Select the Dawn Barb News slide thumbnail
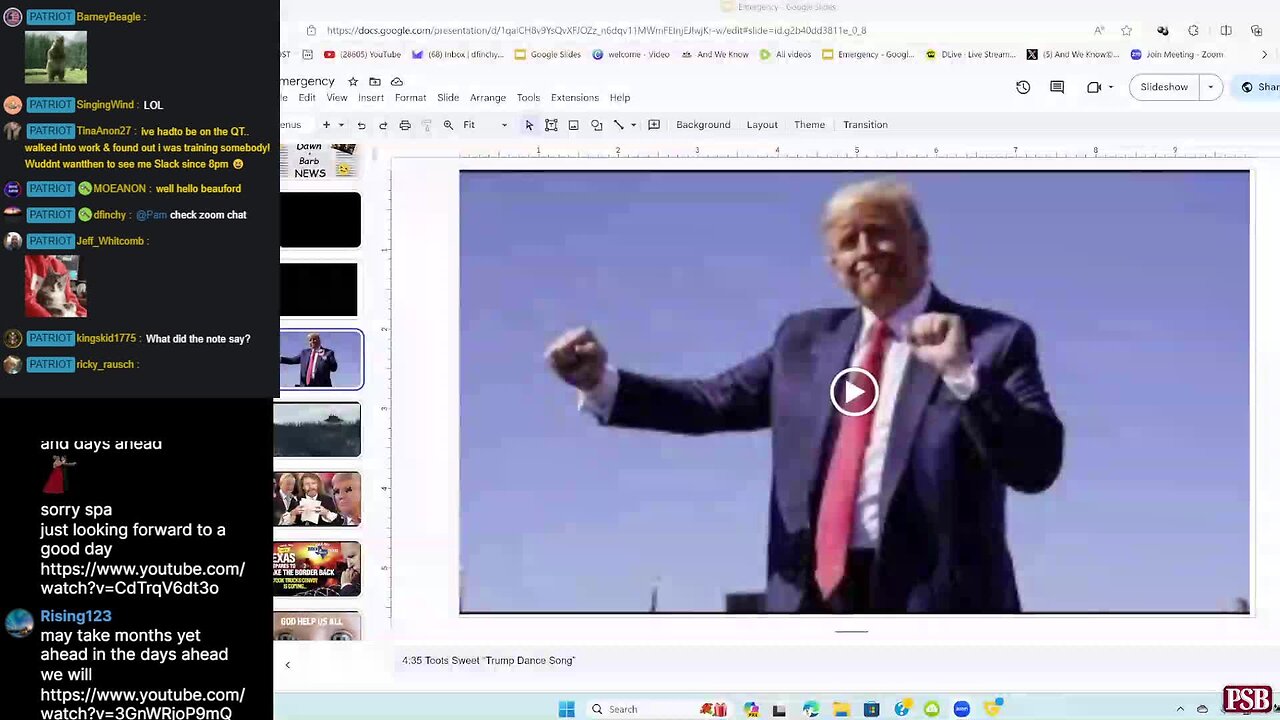The image size is (1280, 720). pos(320,161)
